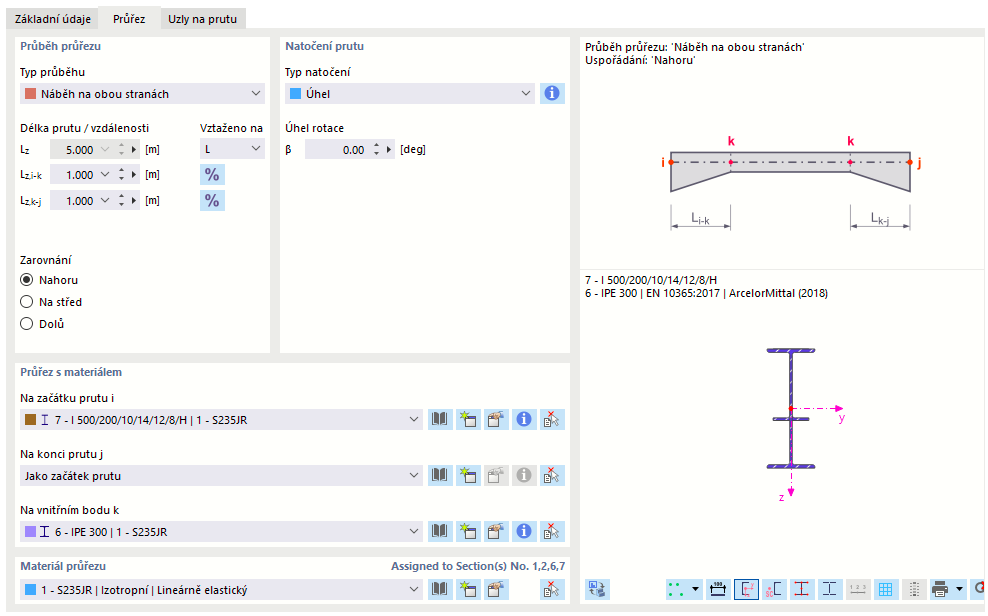Open node display options dropdown arrow

pos(696,590)
